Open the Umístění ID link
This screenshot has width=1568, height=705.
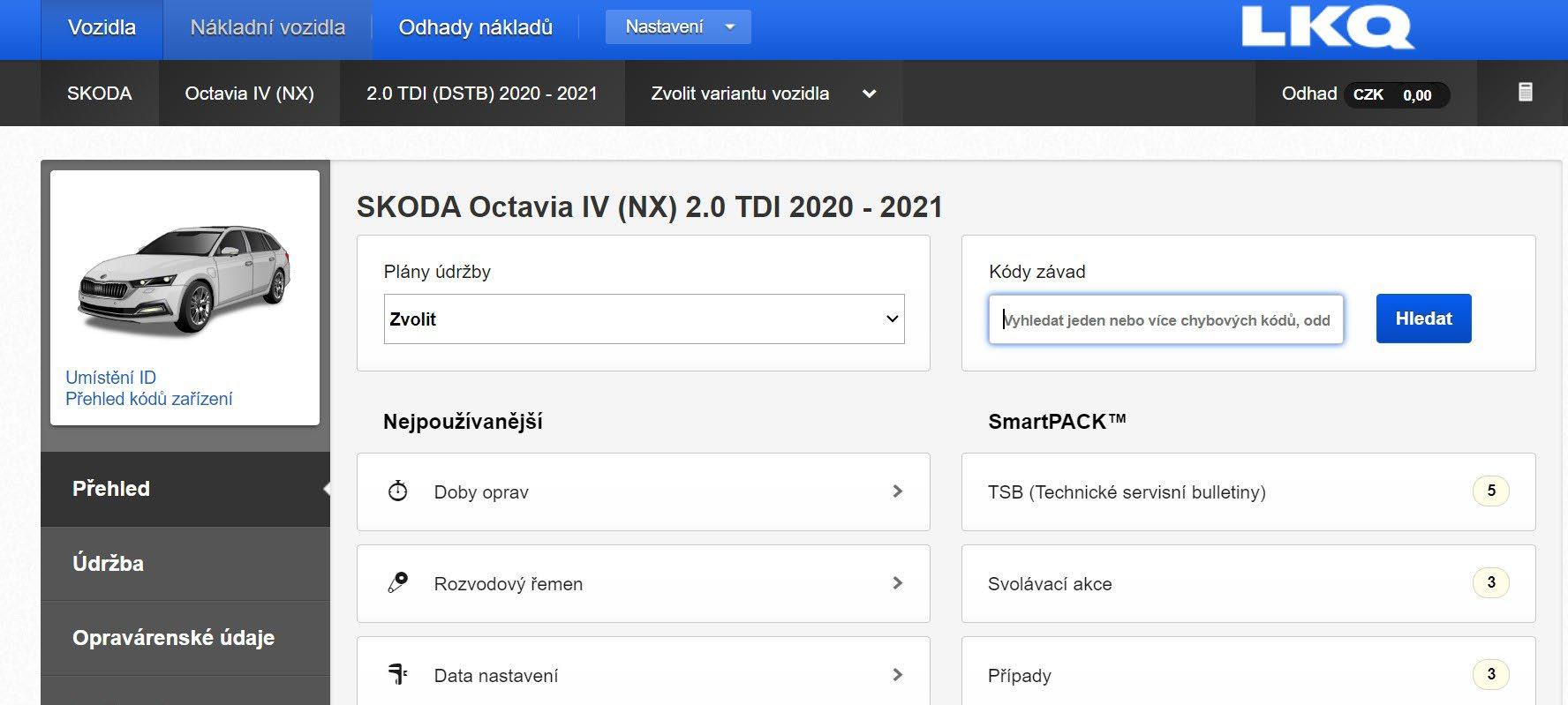tap(110, 378)
